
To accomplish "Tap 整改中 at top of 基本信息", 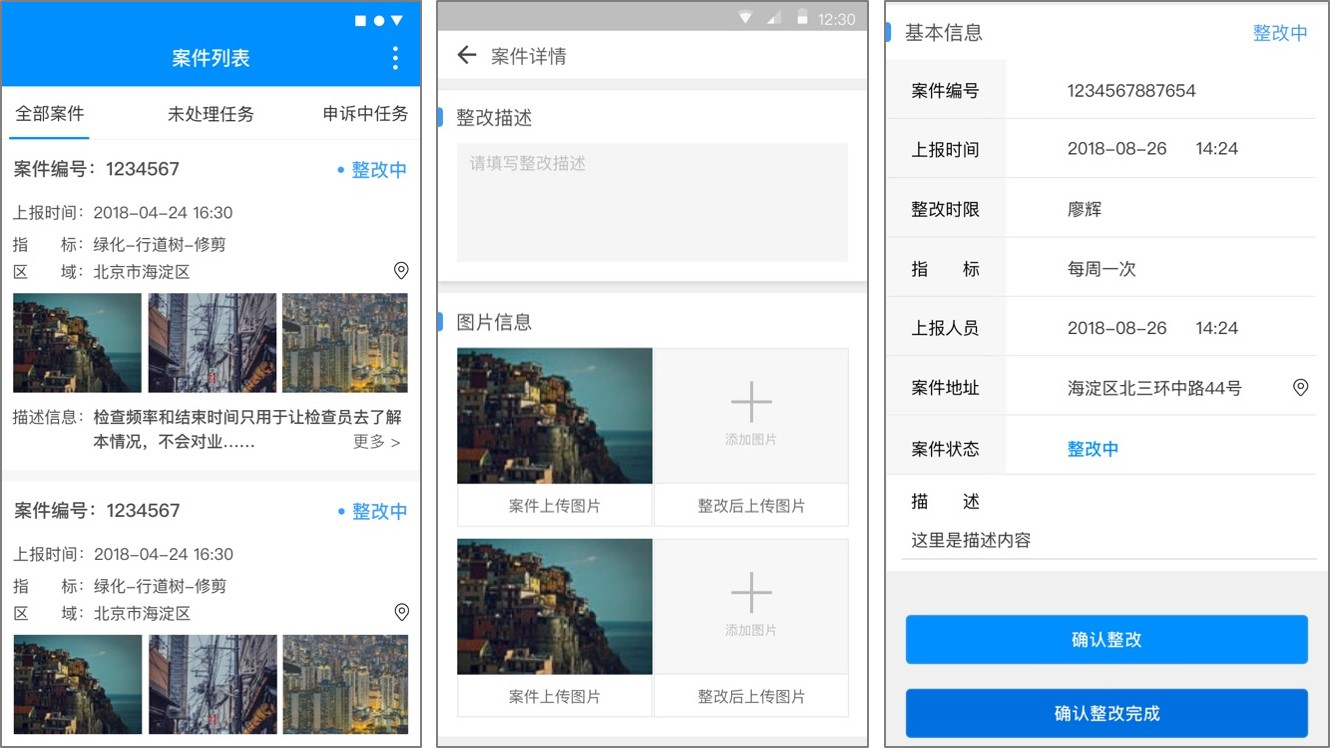I will [x=1280, y=33].
